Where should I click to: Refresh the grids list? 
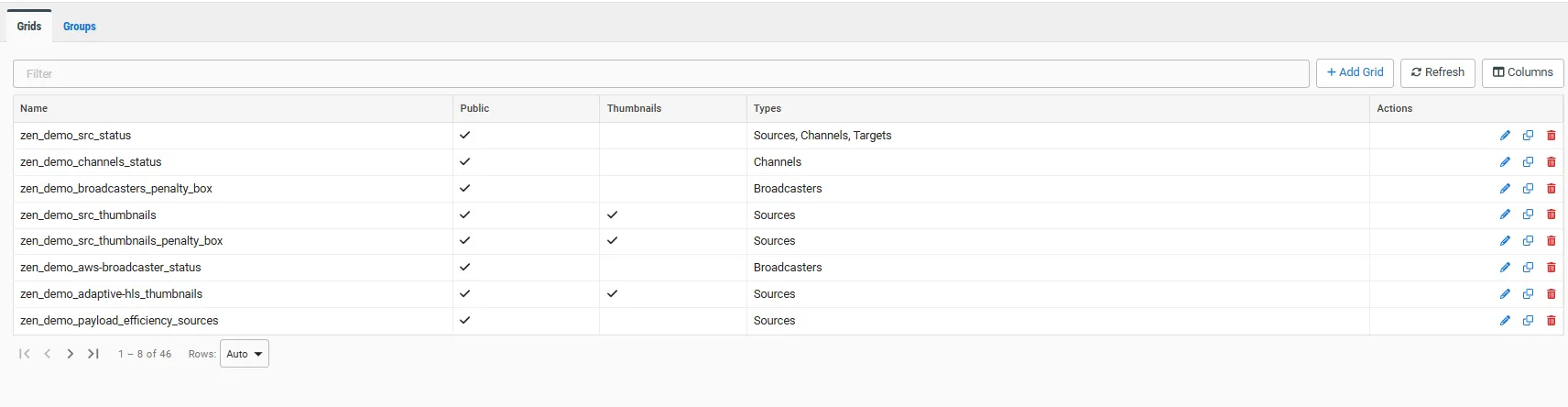tap(1437, 72)
